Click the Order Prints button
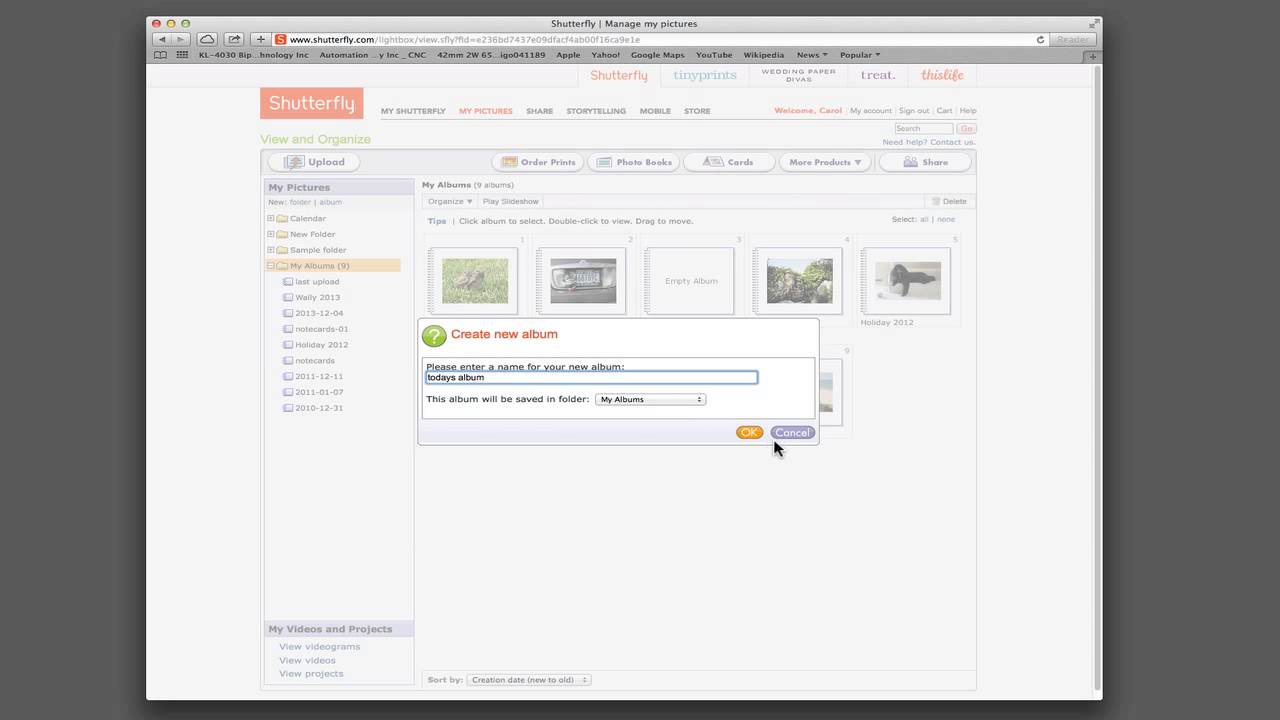This screenshot has width=1280, height=720. coord(539,162)
